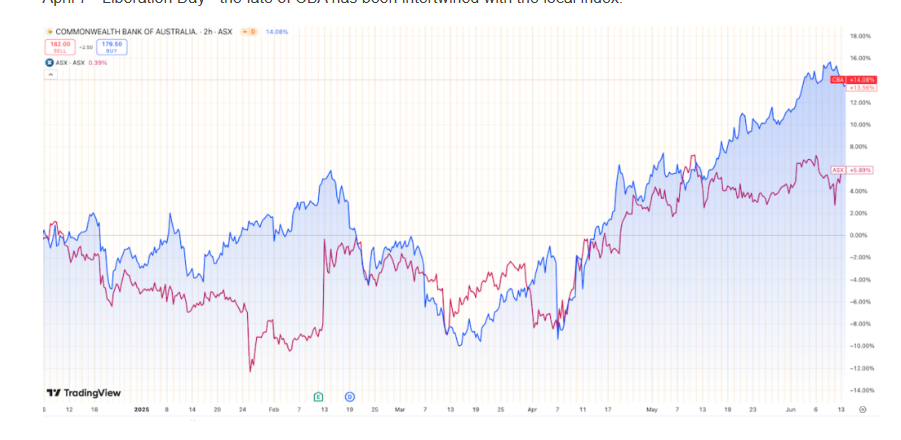Click the CBA price label tag
The height and width of the screenshot is (440, 901).
[837, 79]
